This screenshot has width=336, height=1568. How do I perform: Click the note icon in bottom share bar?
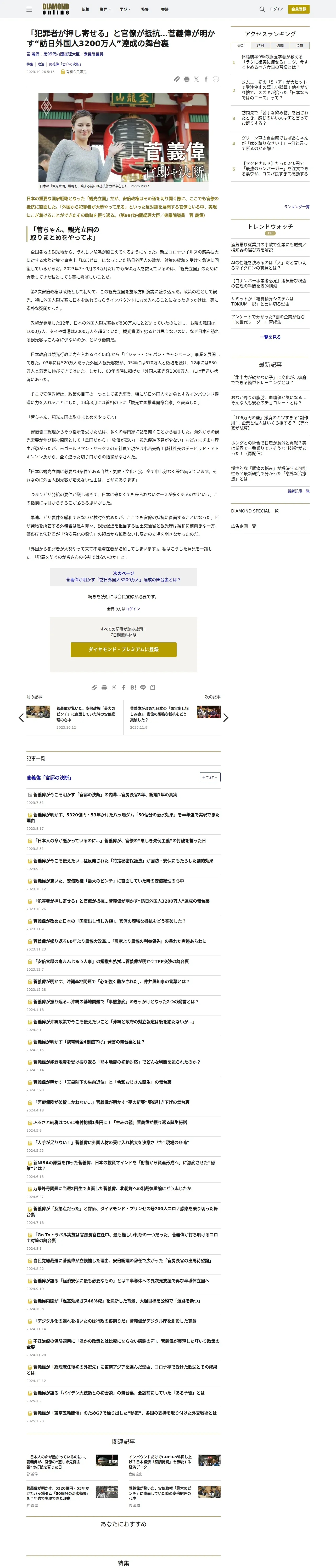tap(153, 687)
